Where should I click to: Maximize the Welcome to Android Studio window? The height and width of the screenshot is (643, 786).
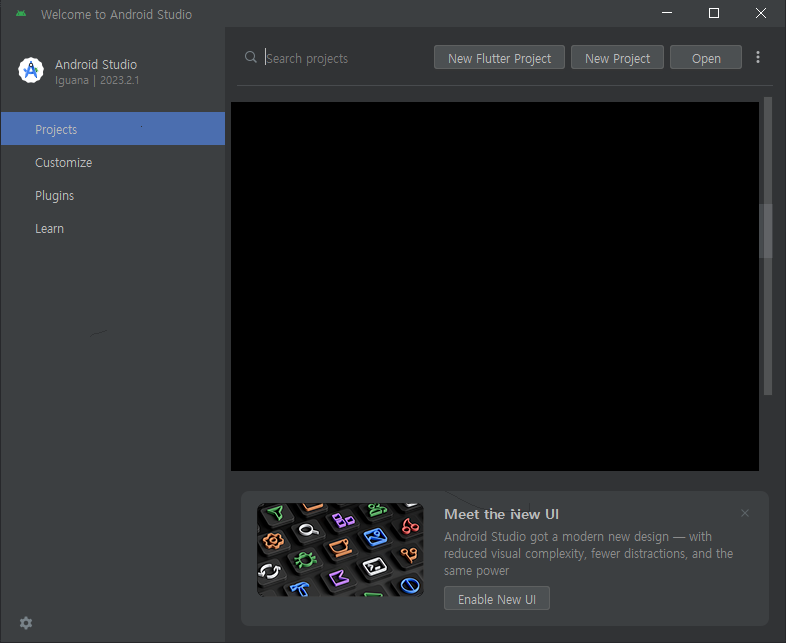(x=714, y=13)
